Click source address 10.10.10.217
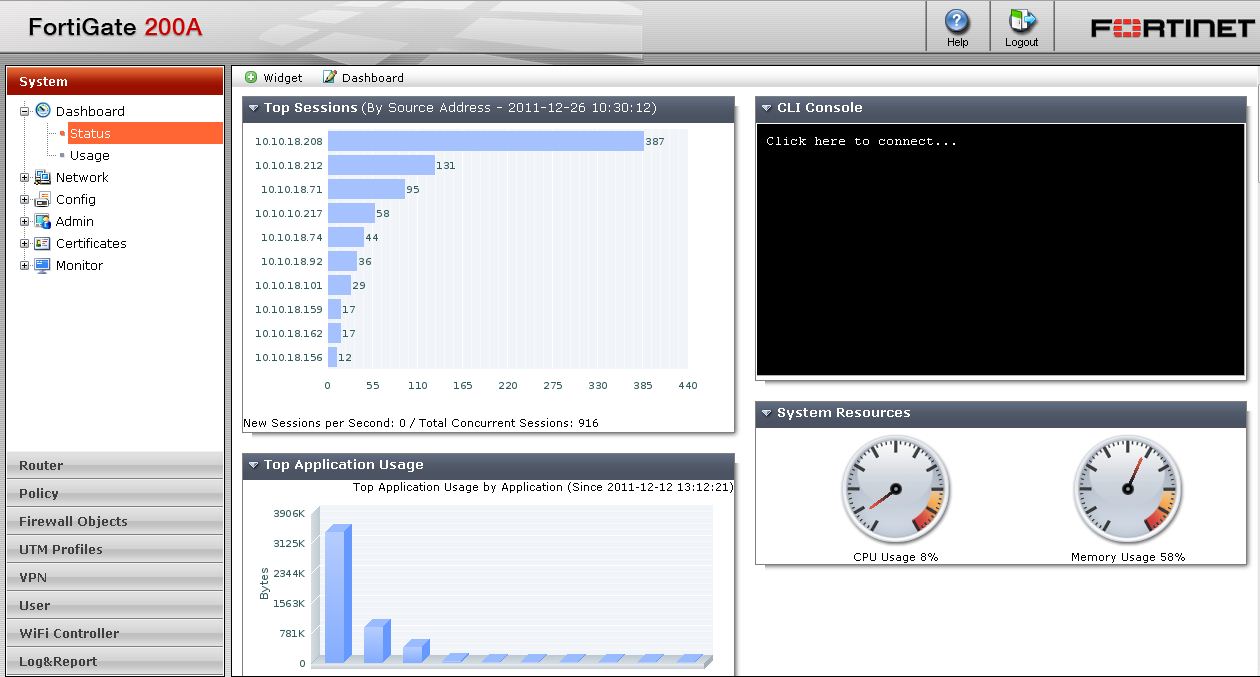1260x677 pixels. [288, 213]
